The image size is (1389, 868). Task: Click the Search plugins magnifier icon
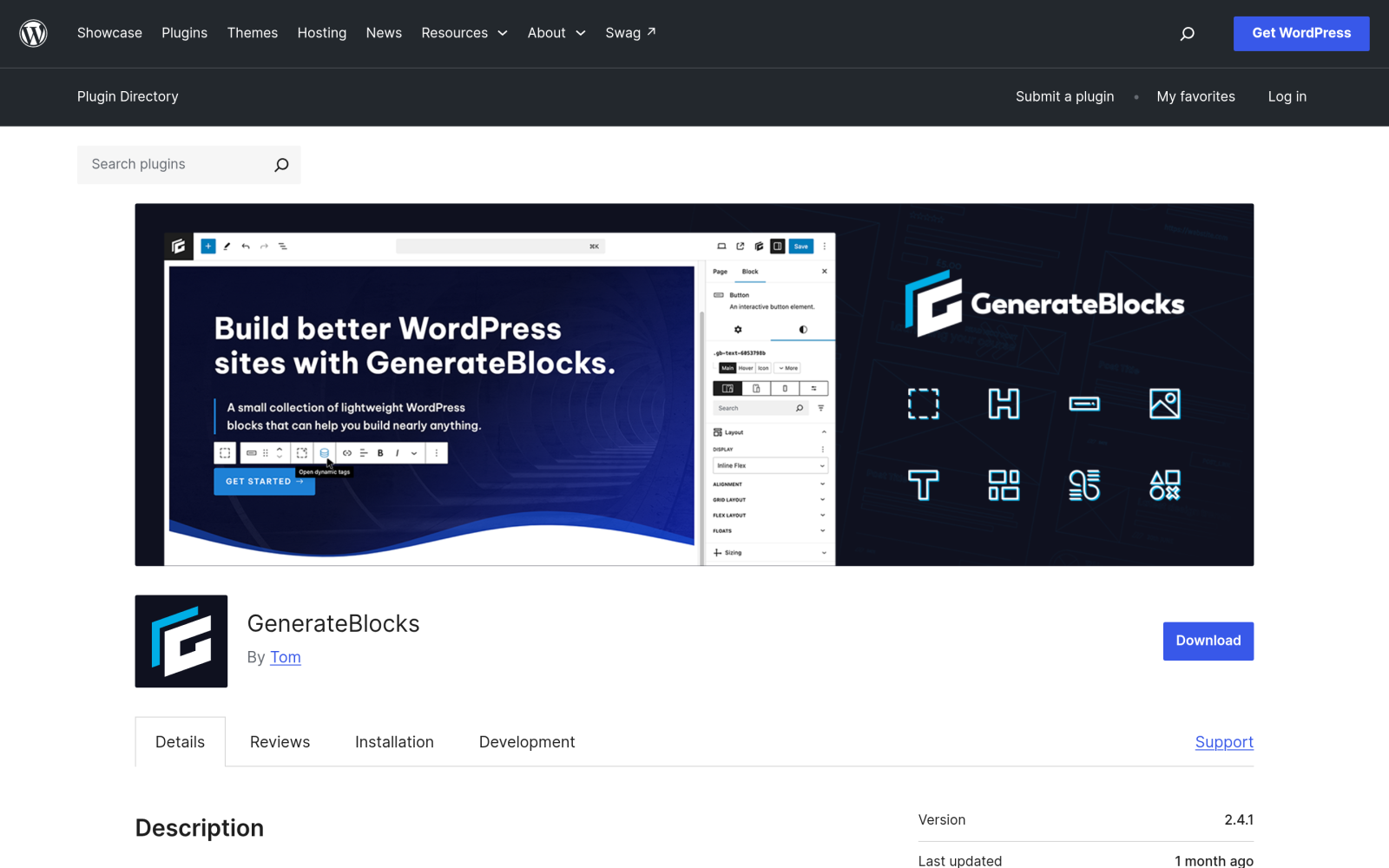(x=281, y=165)
